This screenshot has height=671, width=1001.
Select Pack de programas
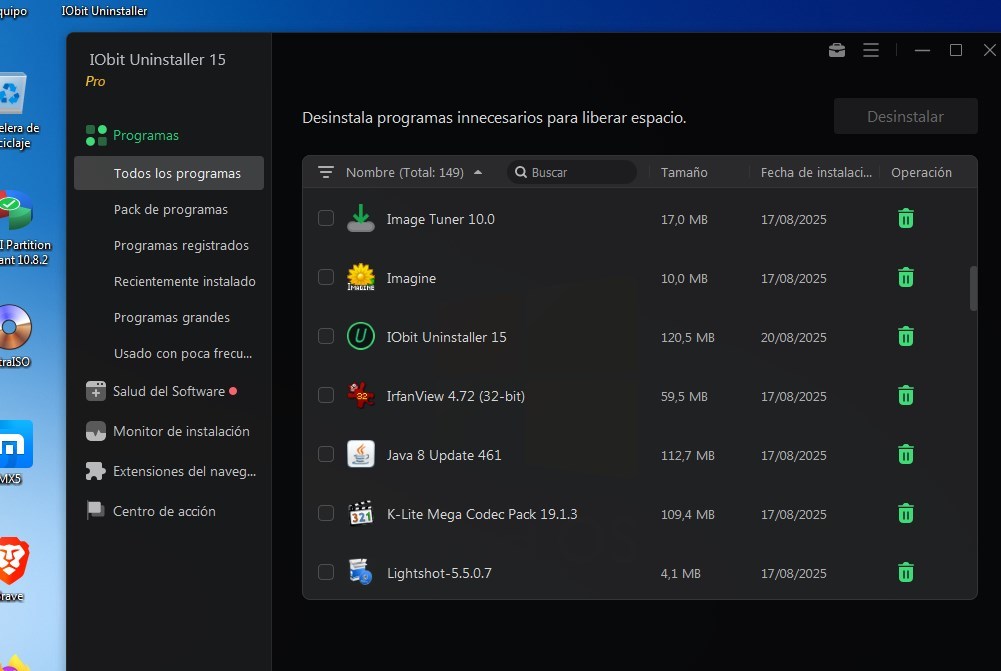(170, 209)
